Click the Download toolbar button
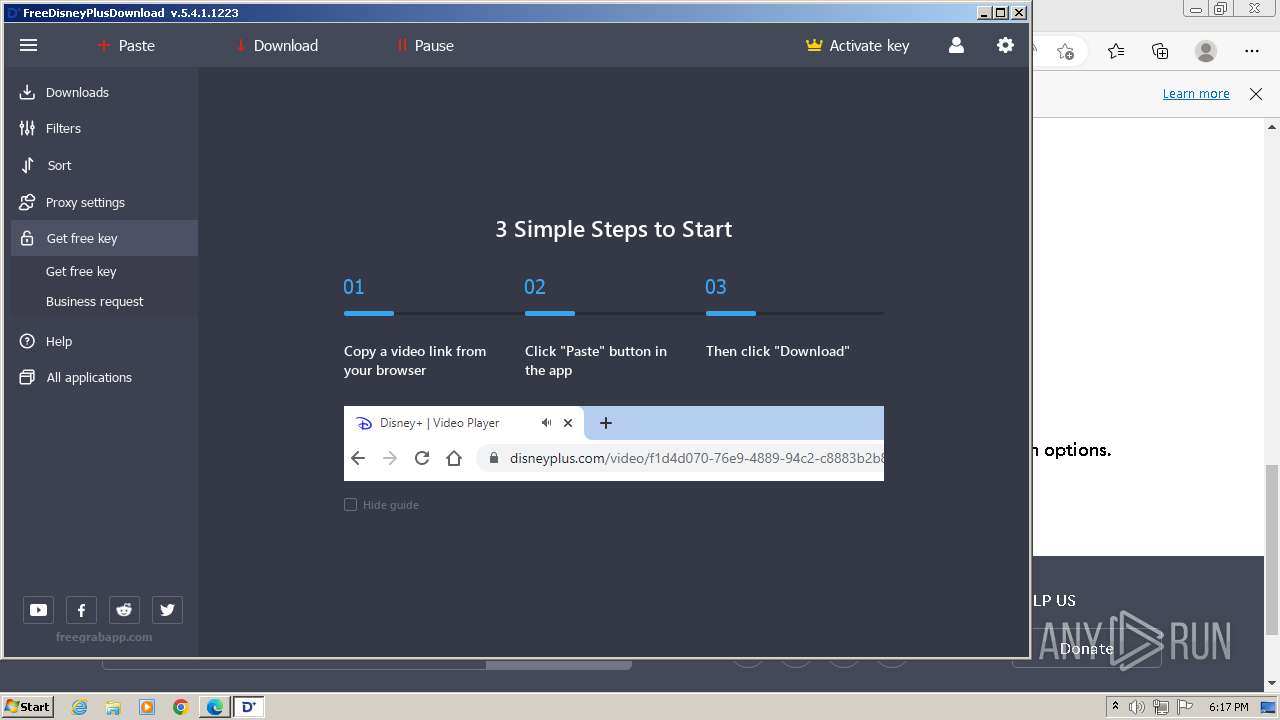The image size is (1280, 720). coord(277,45)
